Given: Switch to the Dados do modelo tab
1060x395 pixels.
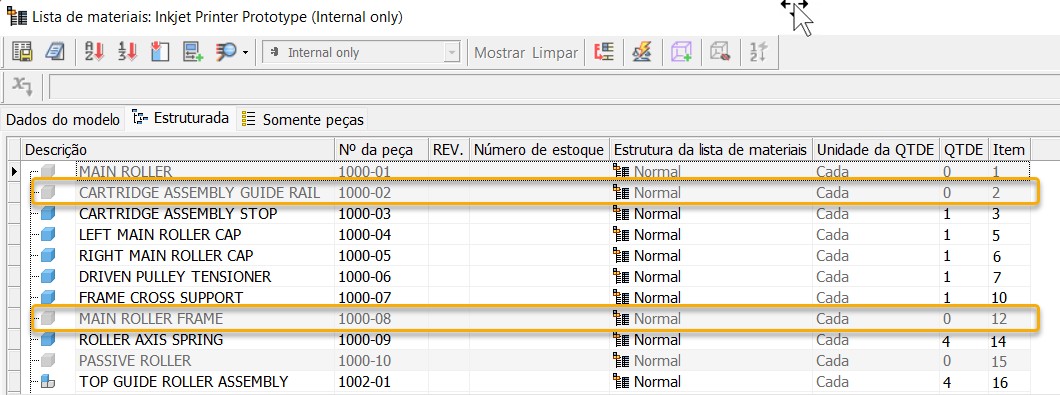Looking at the screenshot, I should tap(62, 120).
